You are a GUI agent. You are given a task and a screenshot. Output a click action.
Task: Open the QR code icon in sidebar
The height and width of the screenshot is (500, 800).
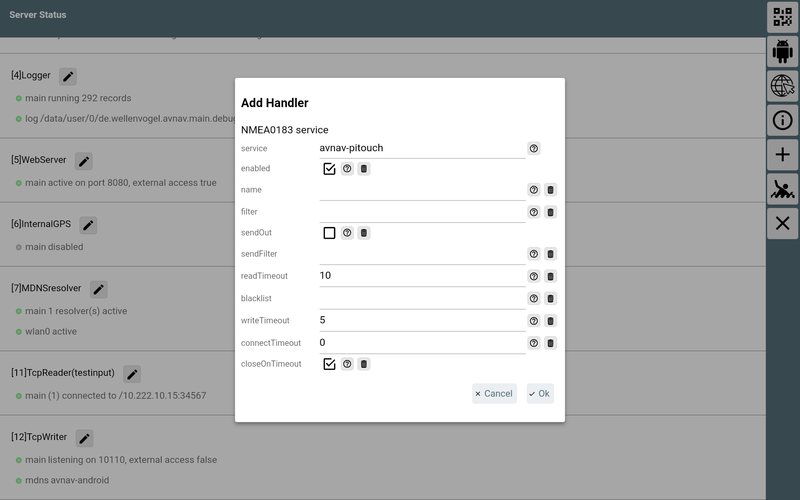782,17
